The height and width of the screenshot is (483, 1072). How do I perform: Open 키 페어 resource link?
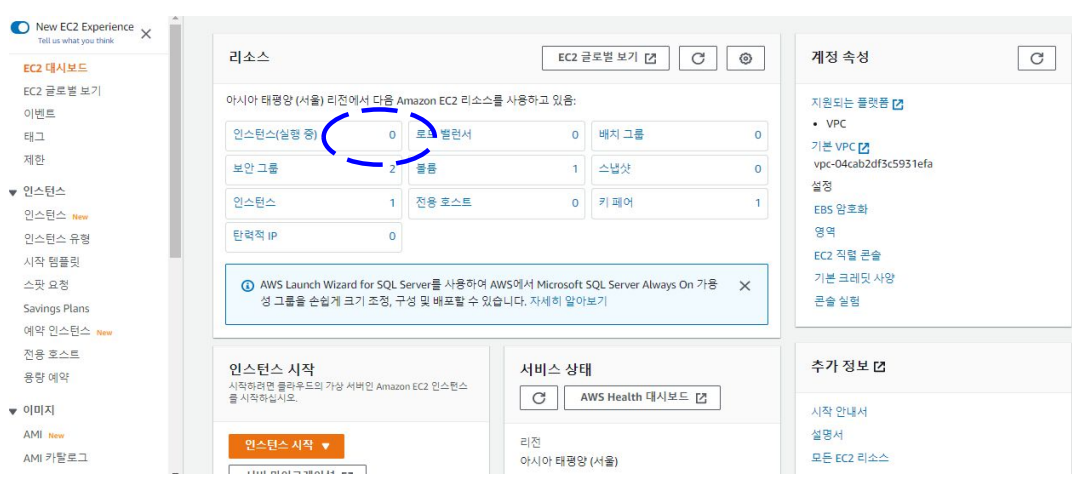(615, 203)
